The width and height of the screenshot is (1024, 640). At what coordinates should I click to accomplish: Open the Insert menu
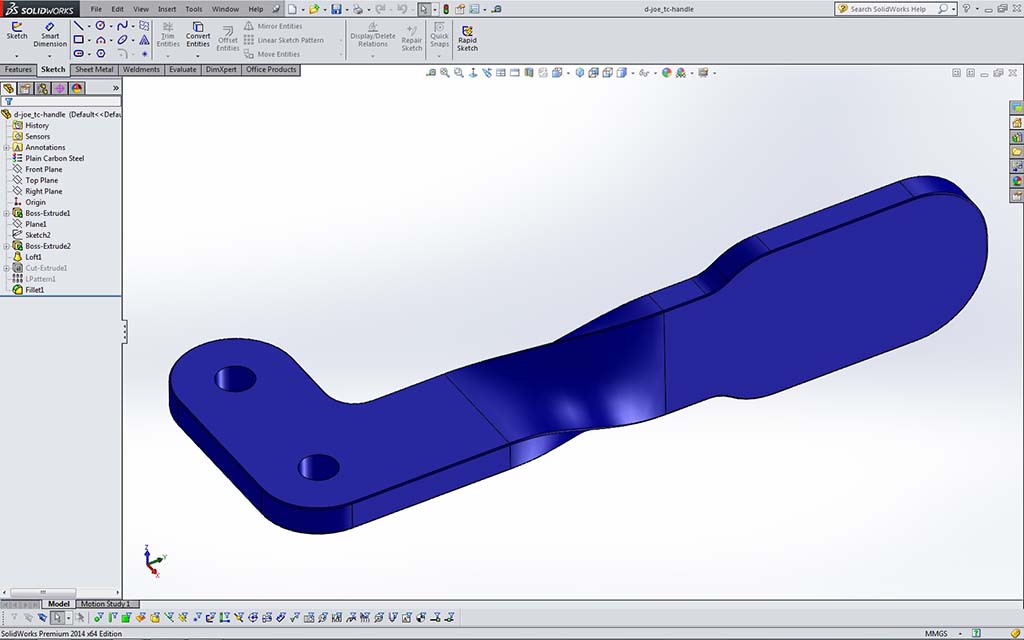pos(167,9)
